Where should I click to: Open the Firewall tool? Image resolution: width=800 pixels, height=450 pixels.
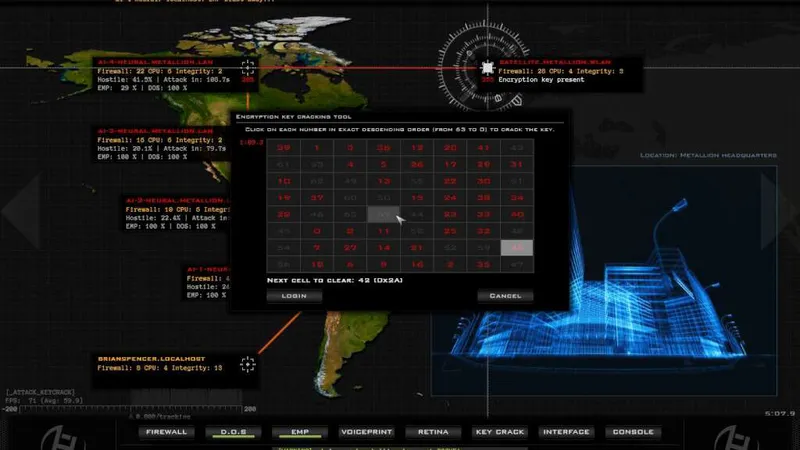click(x=166, y=432)
